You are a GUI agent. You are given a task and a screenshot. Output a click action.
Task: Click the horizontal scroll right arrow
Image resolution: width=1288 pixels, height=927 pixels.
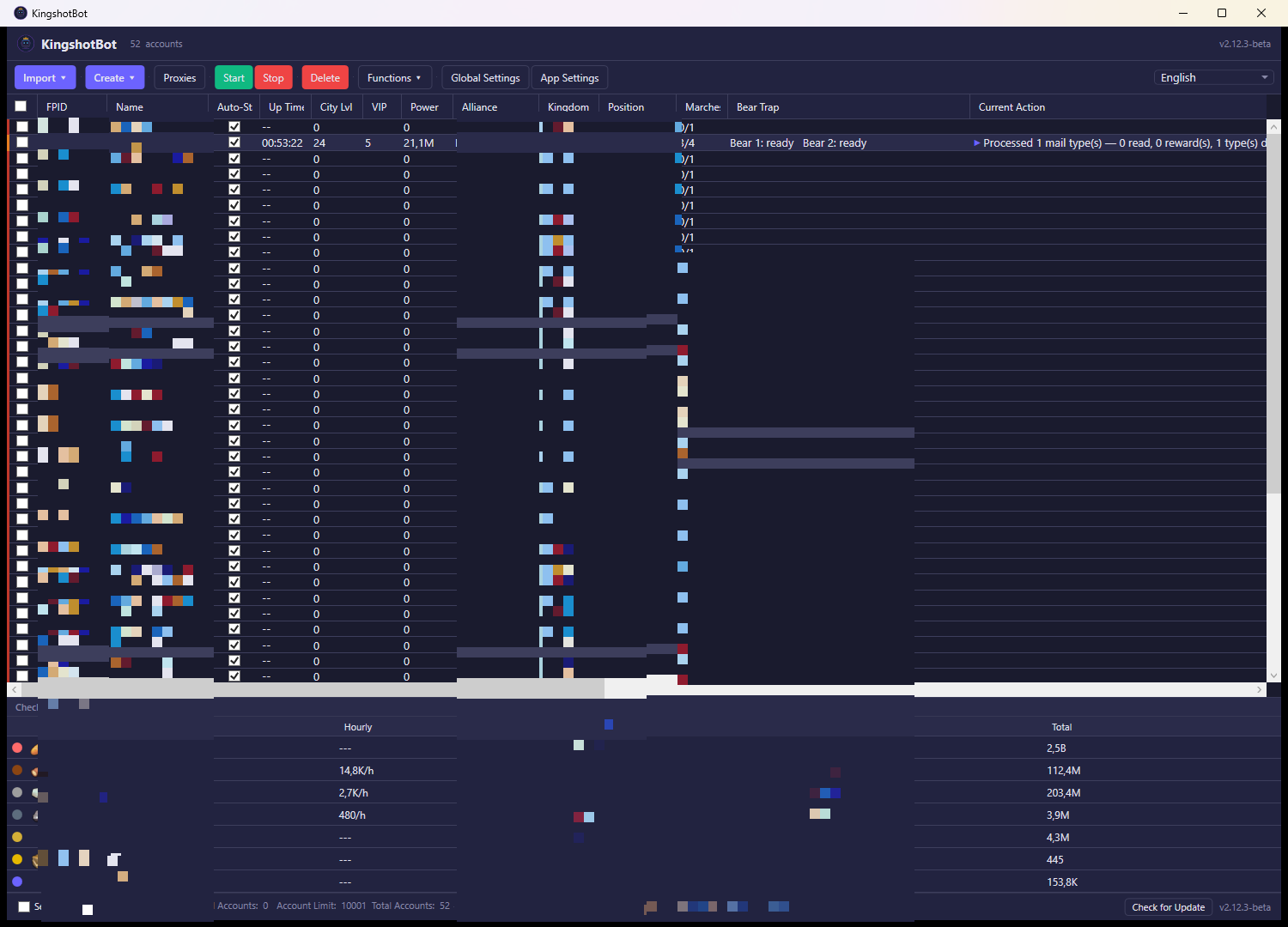(1260, 689)
